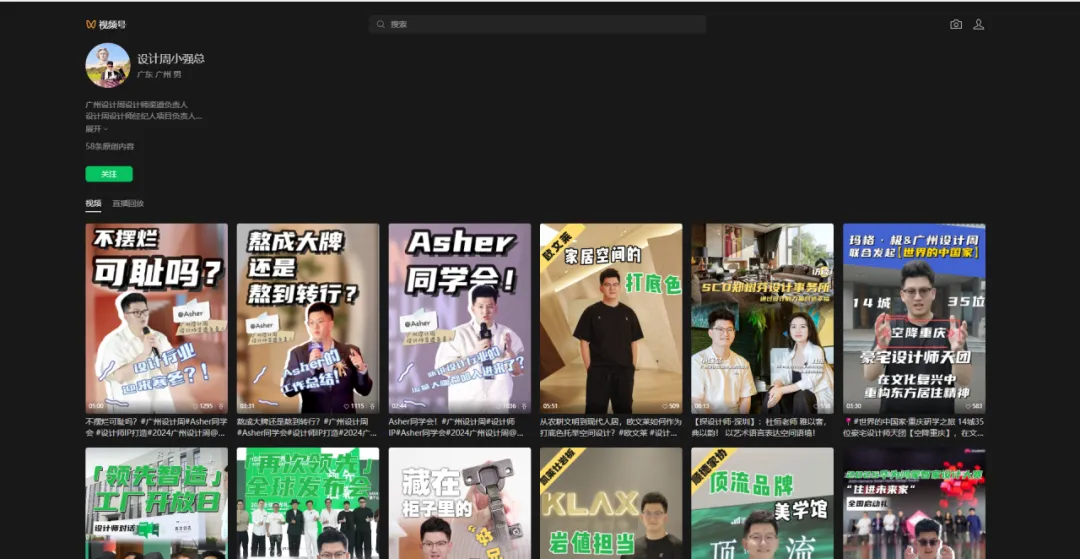
Task: Open the 空降重庆 豪宅设计师天团 video thumbnail
Action: (914, 318)
